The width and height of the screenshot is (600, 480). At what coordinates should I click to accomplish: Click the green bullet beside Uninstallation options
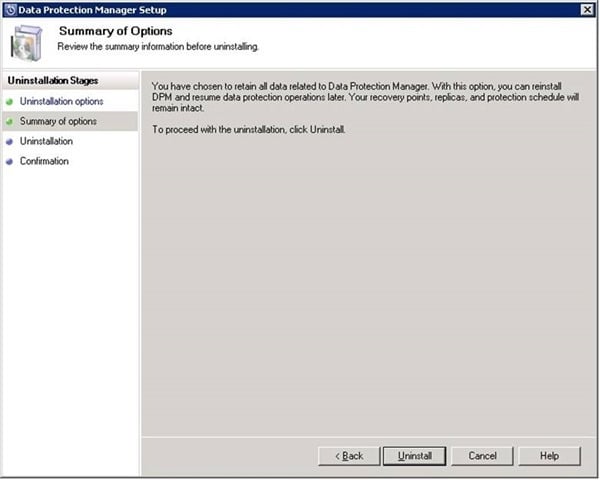tap(10, 102)
